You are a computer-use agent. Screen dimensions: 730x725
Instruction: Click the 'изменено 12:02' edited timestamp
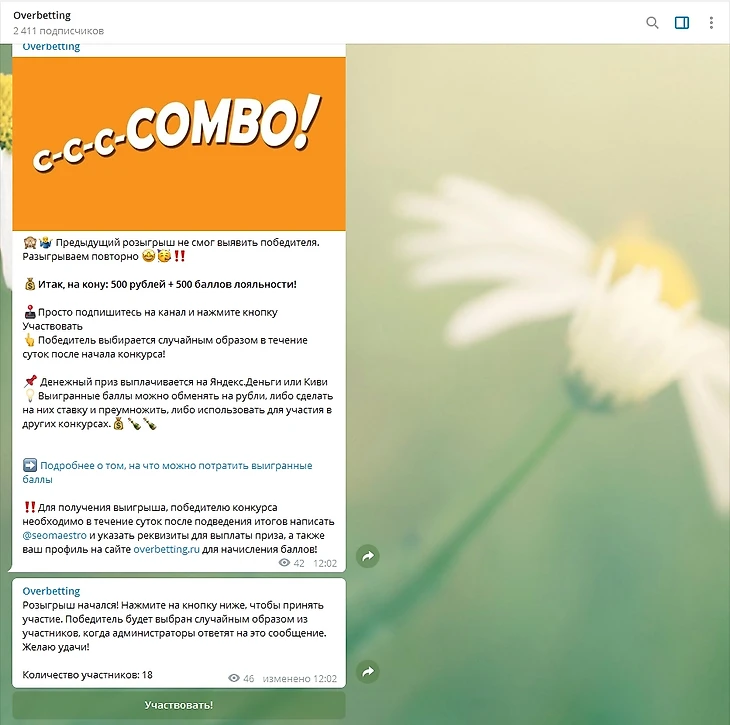click(x=299, y=678)
